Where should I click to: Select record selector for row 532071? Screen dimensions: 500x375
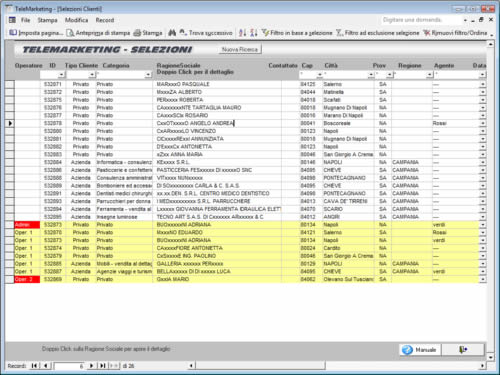(x=10, y=84)
